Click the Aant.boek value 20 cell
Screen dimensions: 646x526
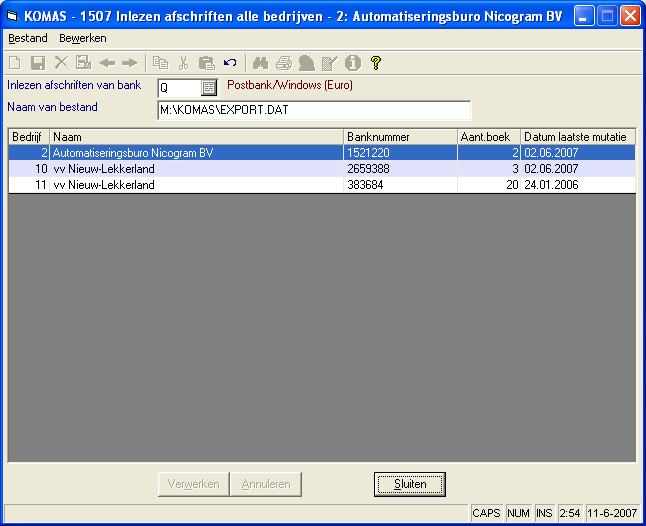(489, 185)
